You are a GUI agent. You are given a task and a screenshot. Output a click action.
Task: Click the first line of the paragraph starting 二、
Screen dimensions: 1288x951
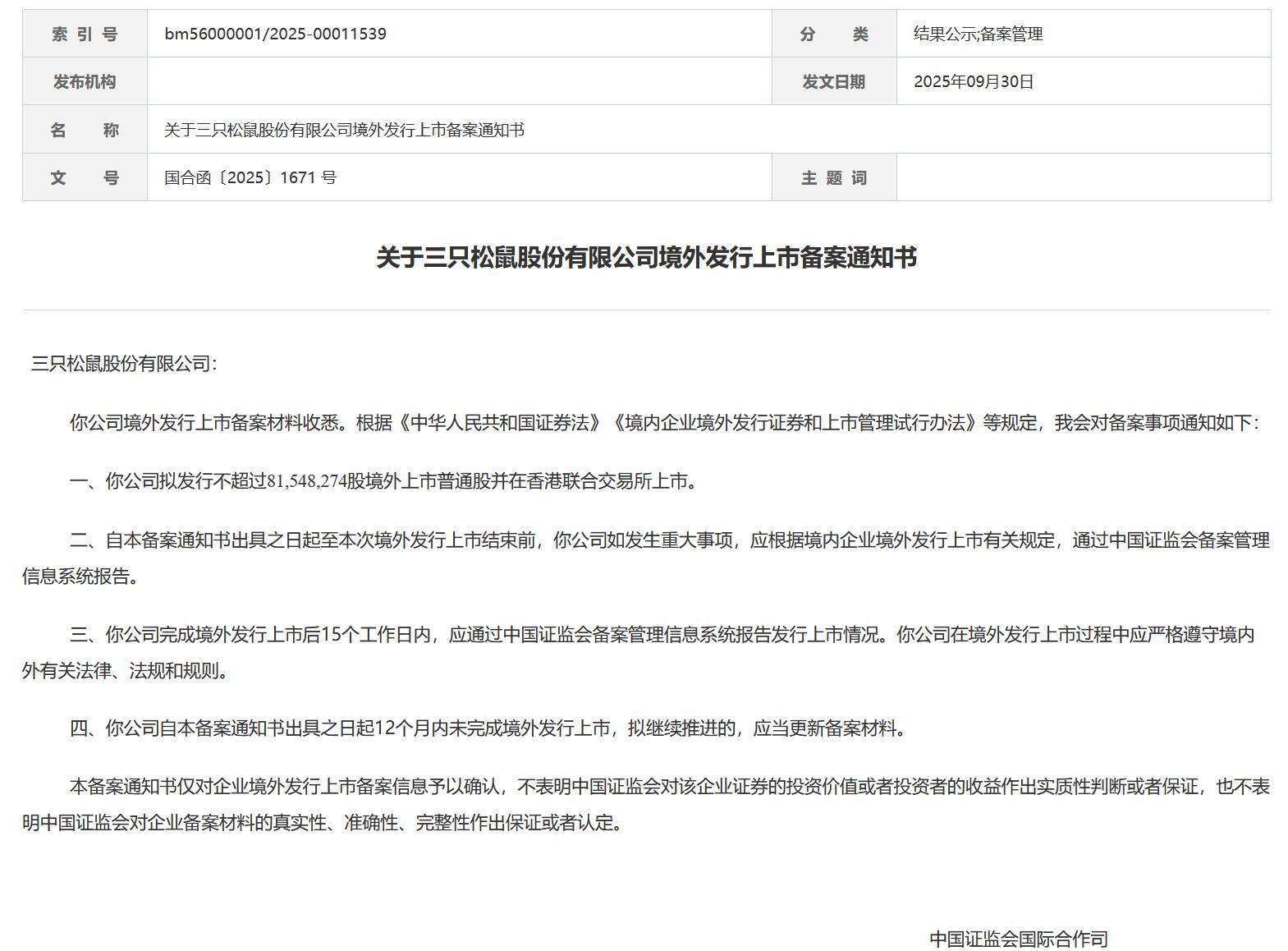(669, 540)
